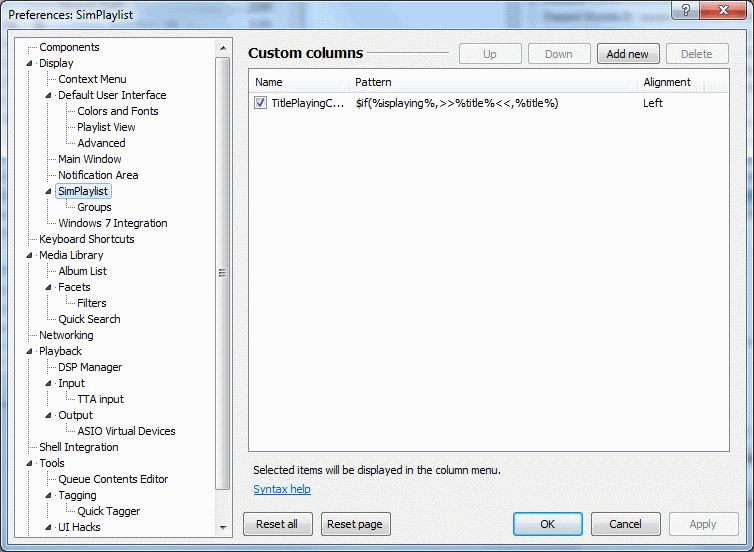Click the Up button
Screen dimensions: 754x552
490,54
